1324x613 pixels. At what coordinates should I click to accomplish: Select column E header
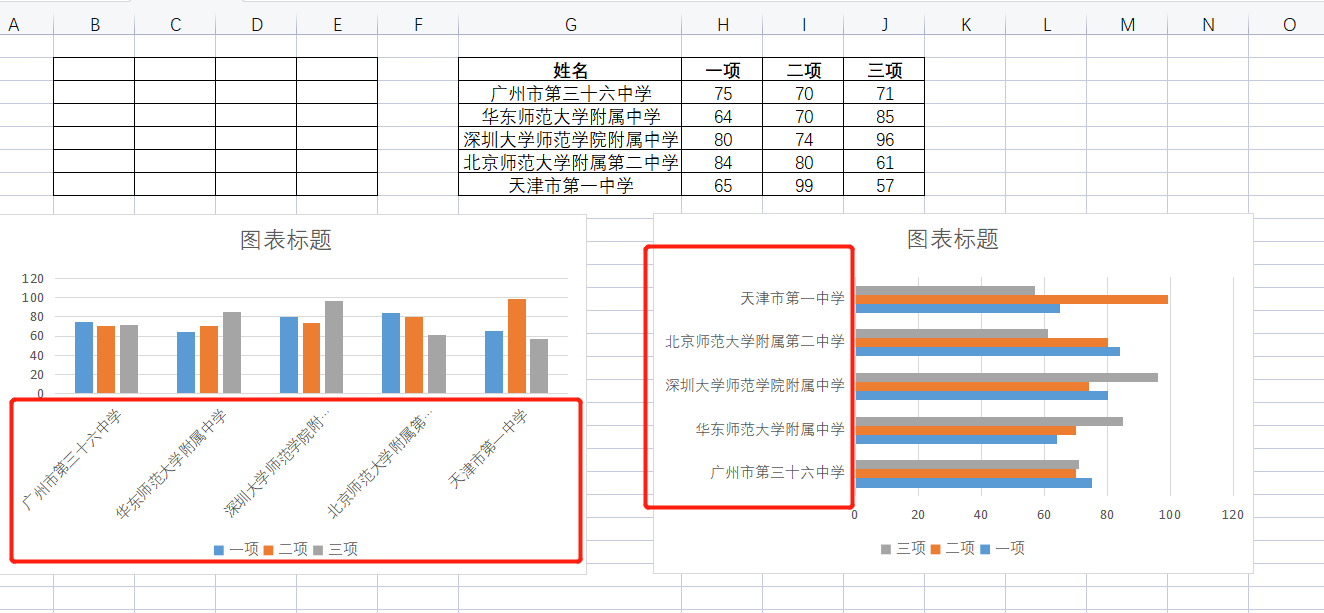[337, 25]
